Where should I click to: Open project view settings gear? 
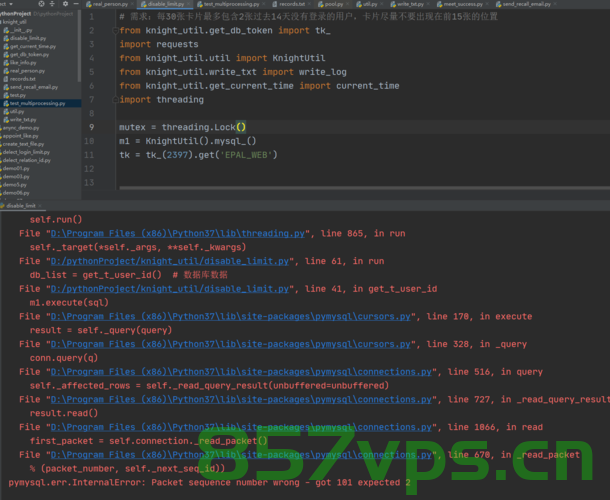click(x=65, y=4)
